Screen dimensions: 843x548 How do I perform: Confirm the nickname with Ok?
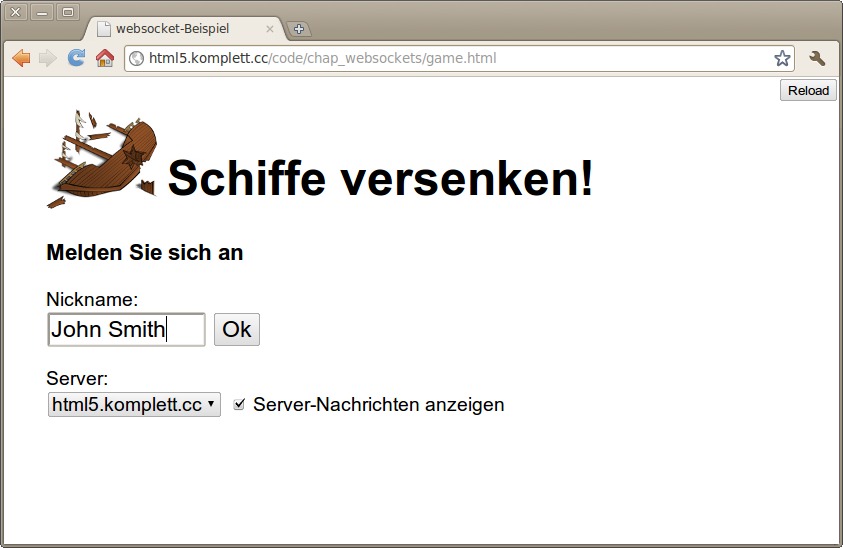coord(237,329)
